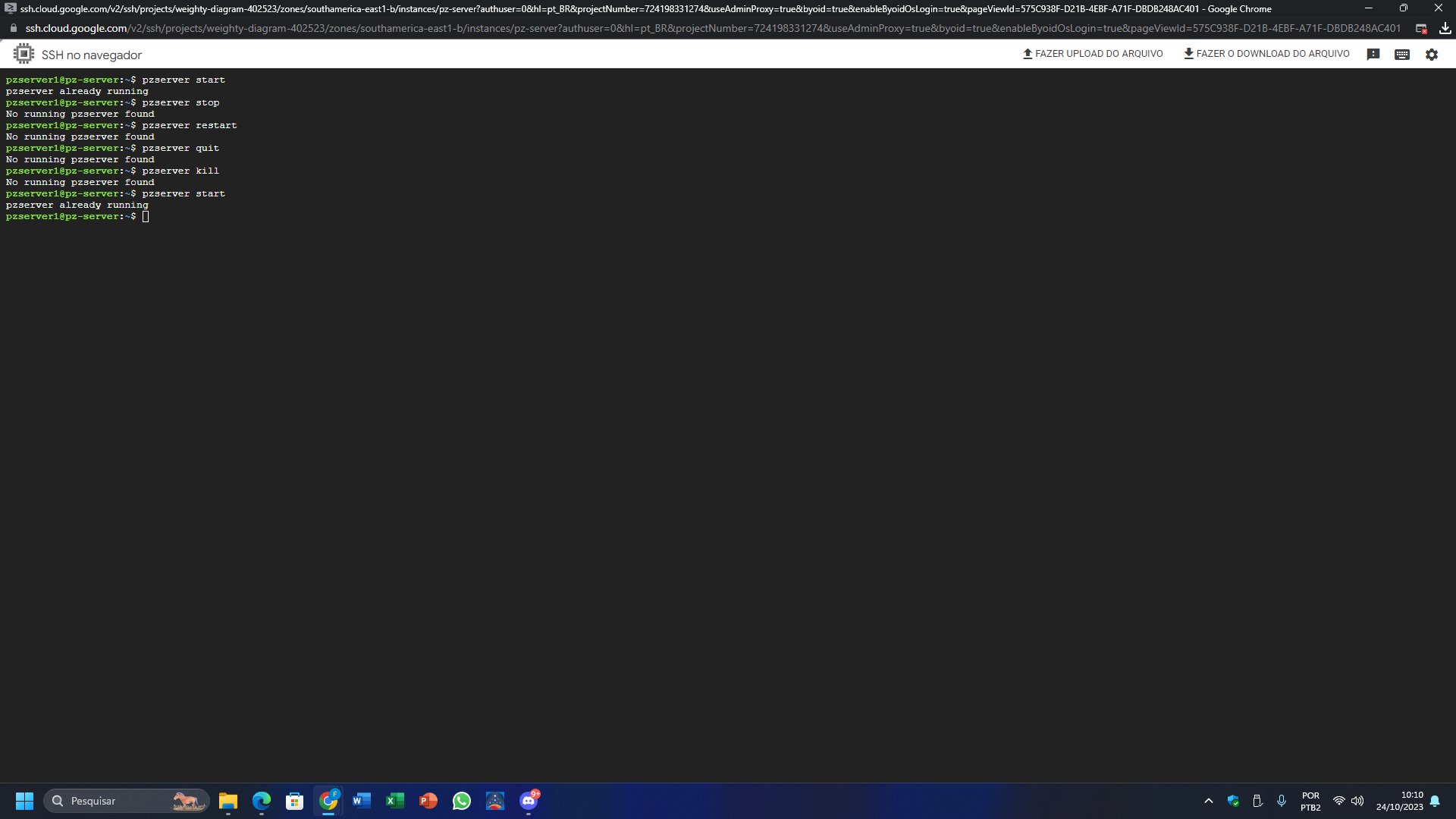Expand hidden system tray icons

click(1209, 800)
